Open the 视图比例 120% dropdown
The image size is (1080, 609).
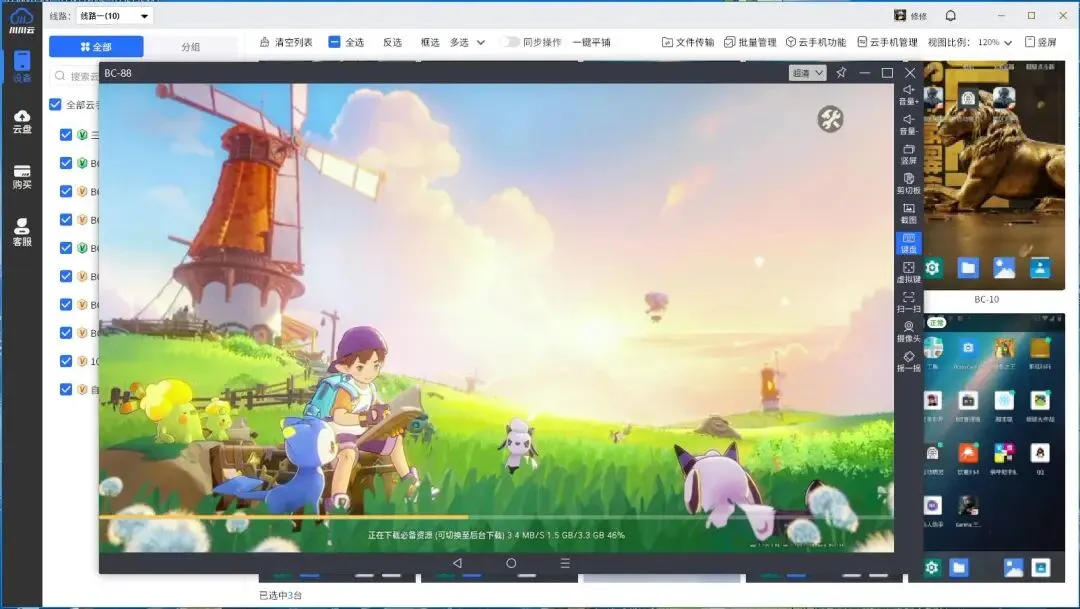click(995, 42)
